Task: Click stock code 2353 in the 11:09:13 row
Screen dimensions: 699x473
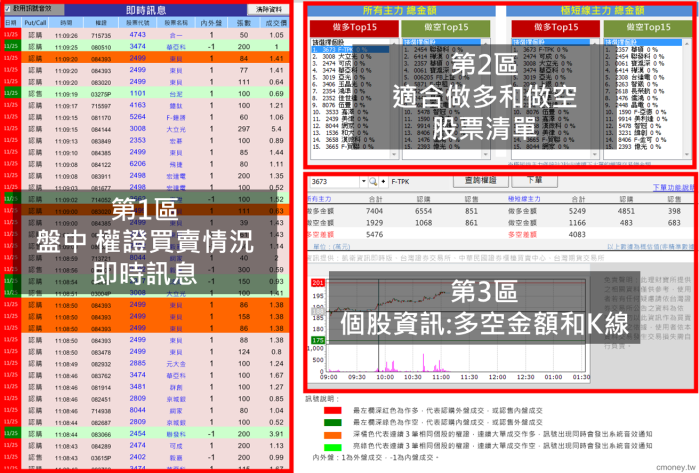Action: coord(137,140)
